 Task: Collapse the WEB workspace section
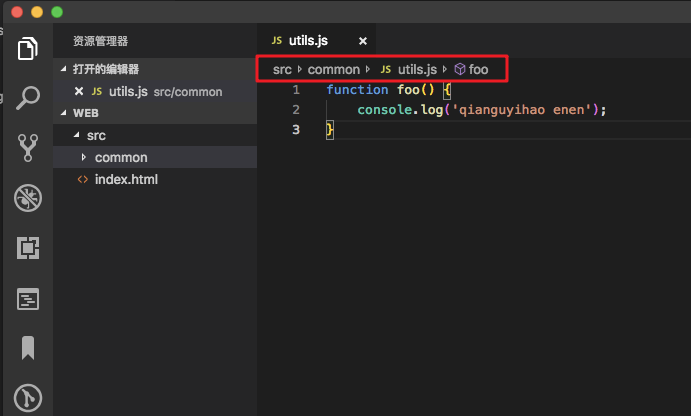(x=64, y=113)
